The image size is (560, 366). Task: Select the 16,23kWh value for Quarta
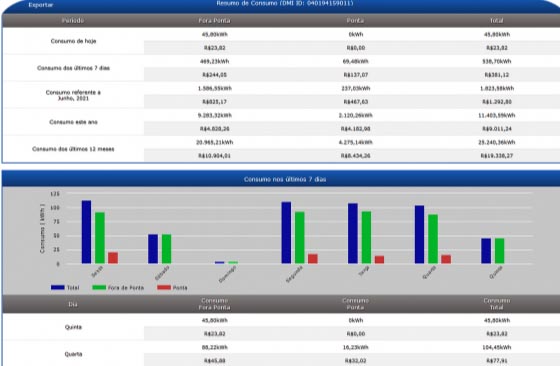pos(356,347)
